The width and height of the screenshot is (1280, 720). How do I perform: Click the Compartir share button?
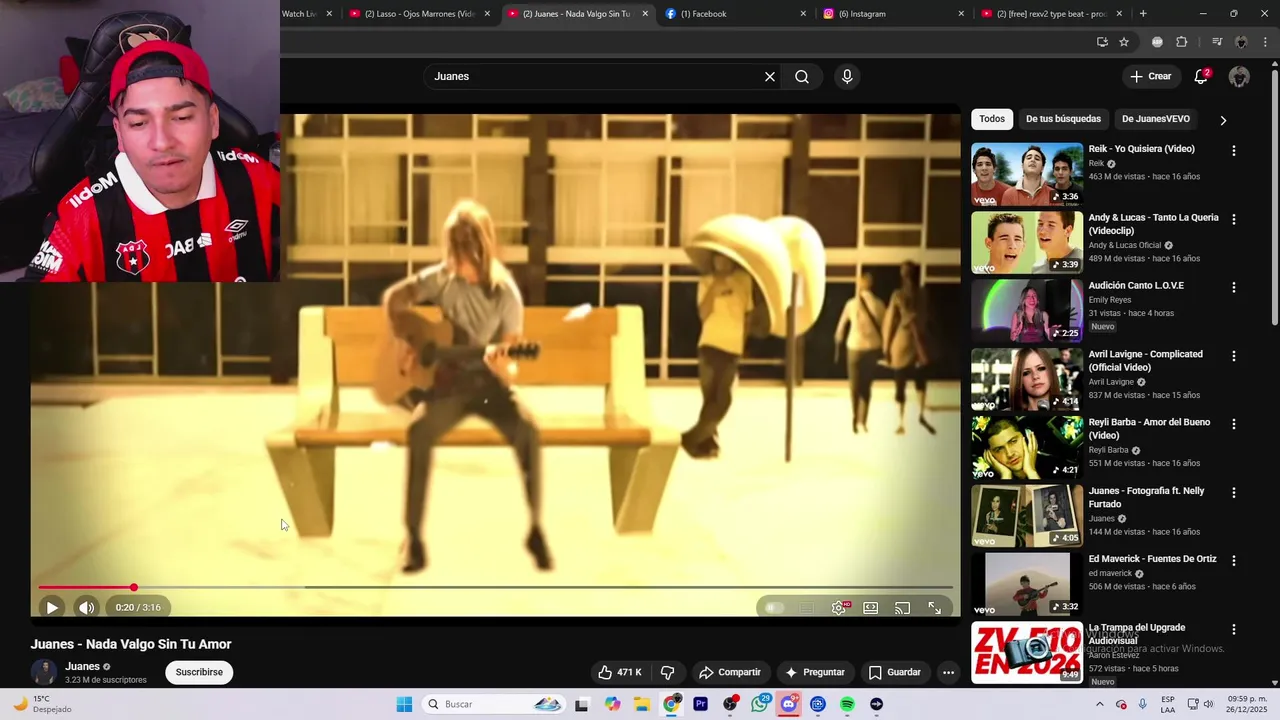click(730, 672)
